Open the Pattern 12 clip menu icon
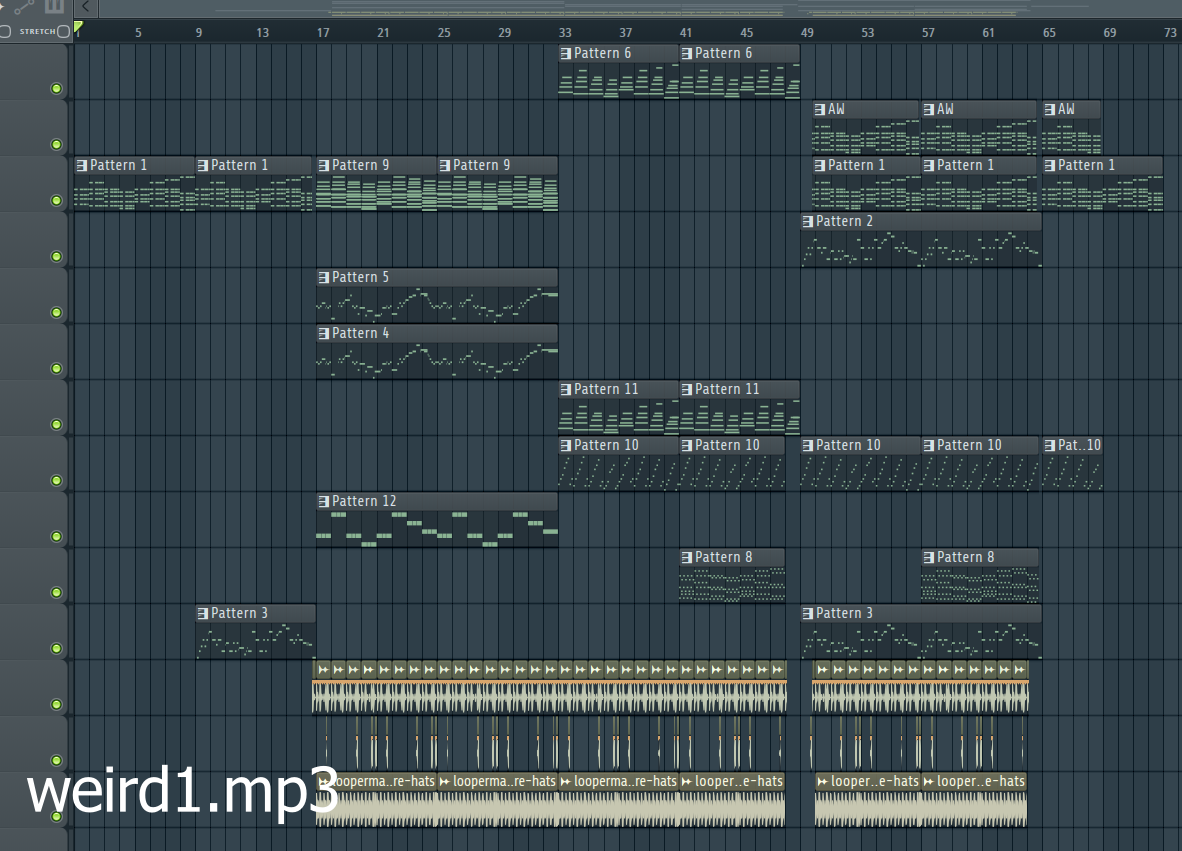1182x851 pixels. click(x=323, y=501)
